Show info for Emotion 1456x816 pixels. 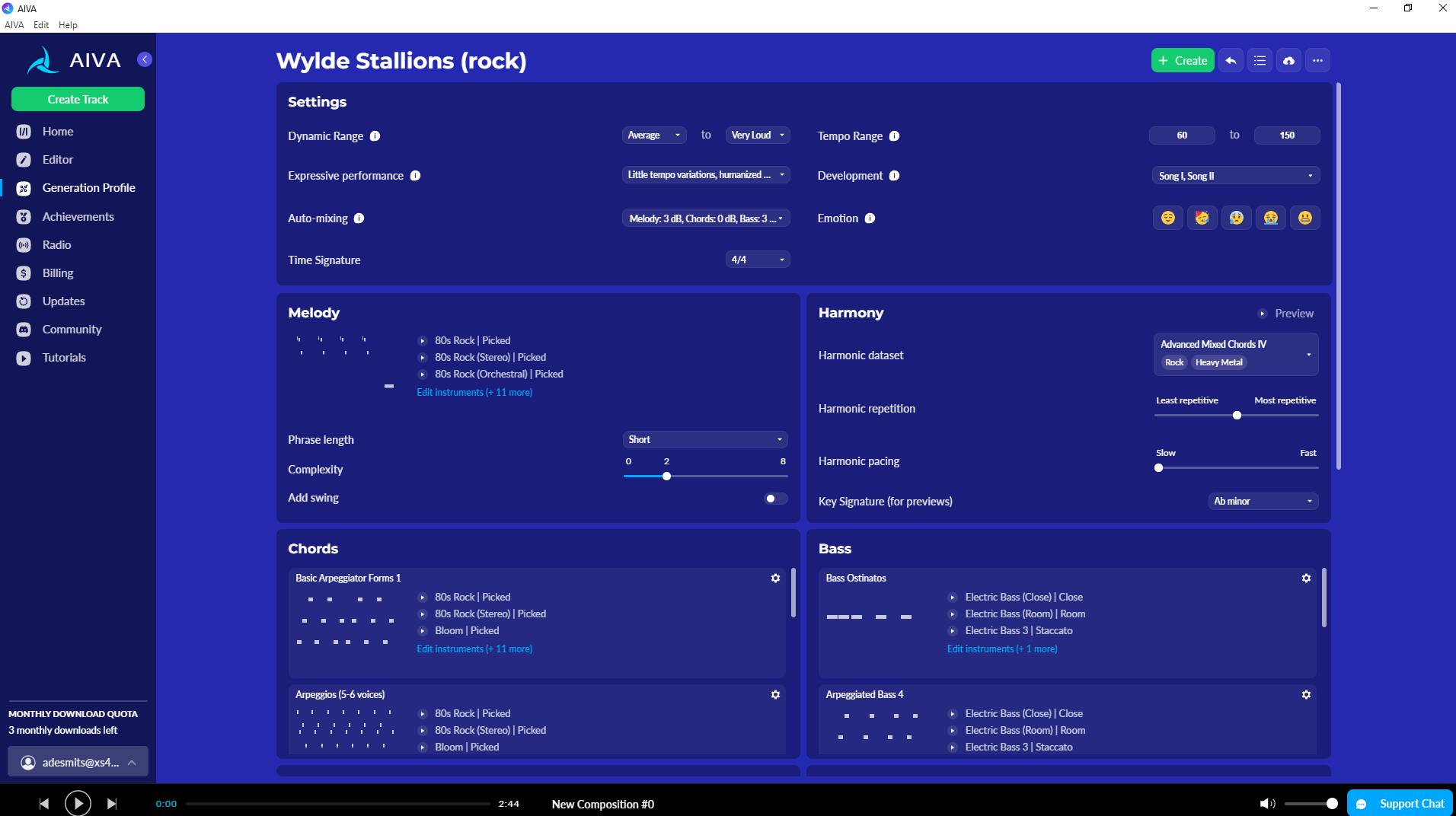pos(870,218)
